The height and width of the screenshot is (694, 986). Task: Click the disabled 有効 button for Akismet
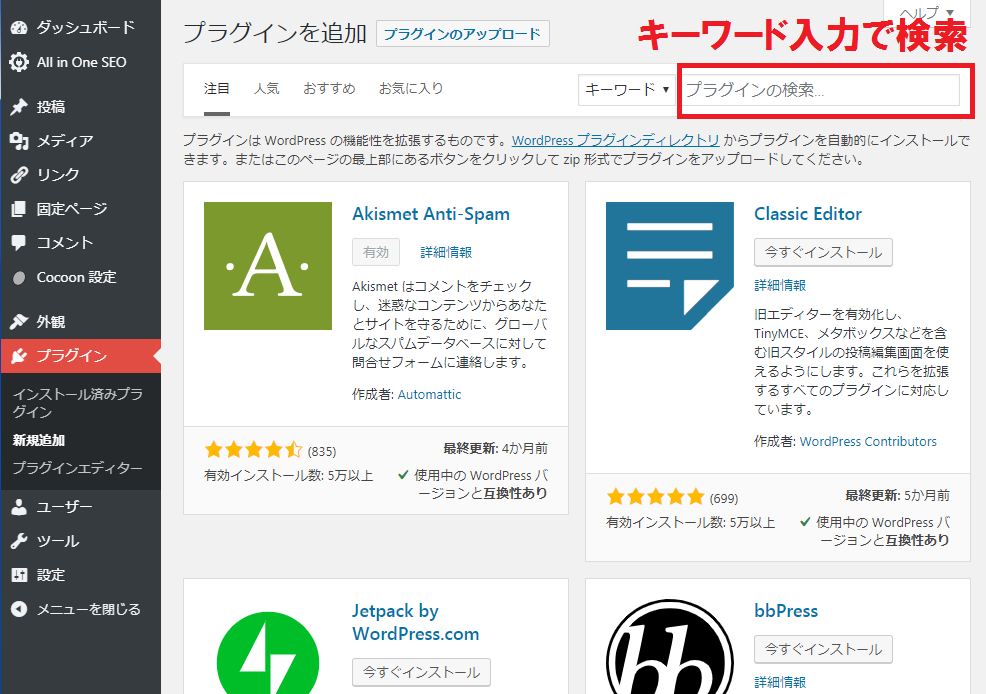[376, 252]
